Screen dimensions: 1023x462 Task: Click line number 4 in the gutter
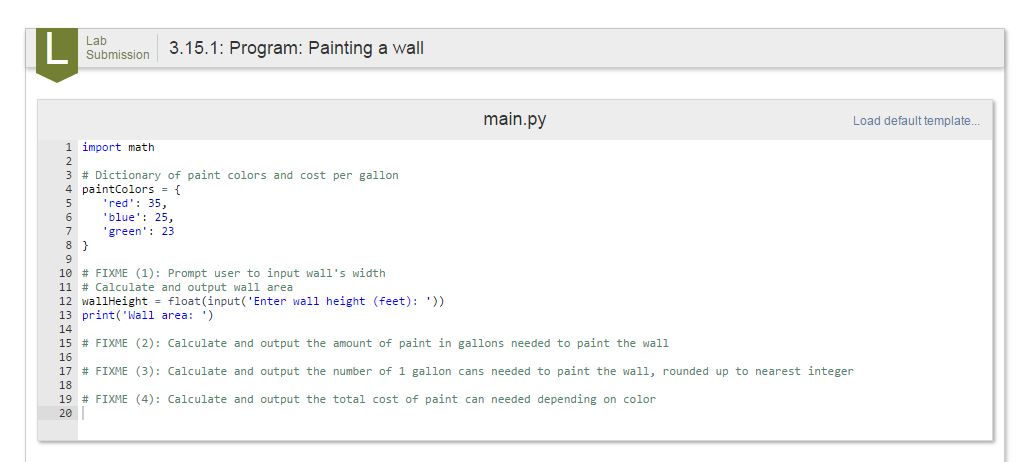tap(68, 189)
